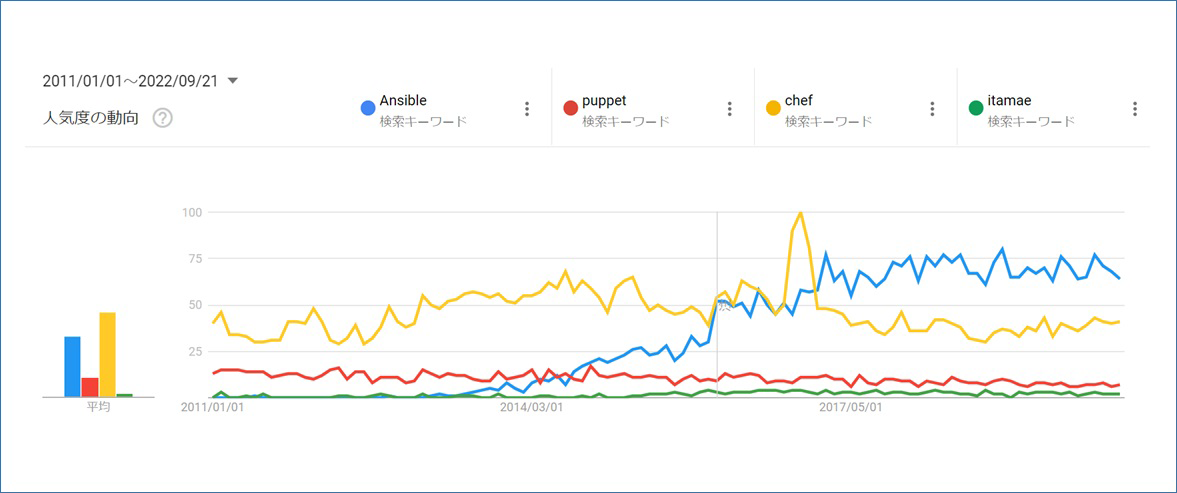This screenshot has height=493, width=1177.
Task: Open the chef three-dot options menu
Action: click(932, 109)
